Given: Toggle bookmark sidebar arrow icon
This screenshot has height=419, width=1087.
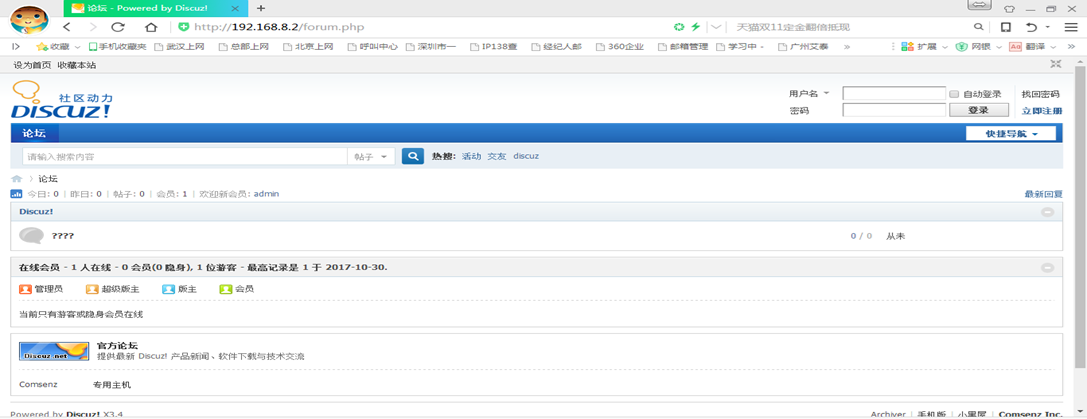Looking at the screenshot, I should (16, 46).
